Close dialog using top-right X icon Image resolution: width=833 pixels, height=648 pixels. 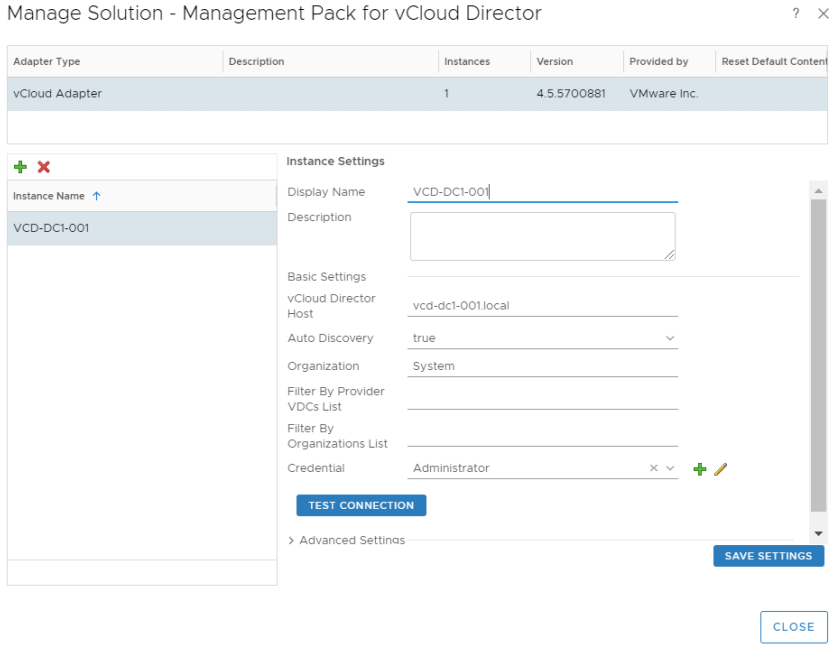[820, 13]
